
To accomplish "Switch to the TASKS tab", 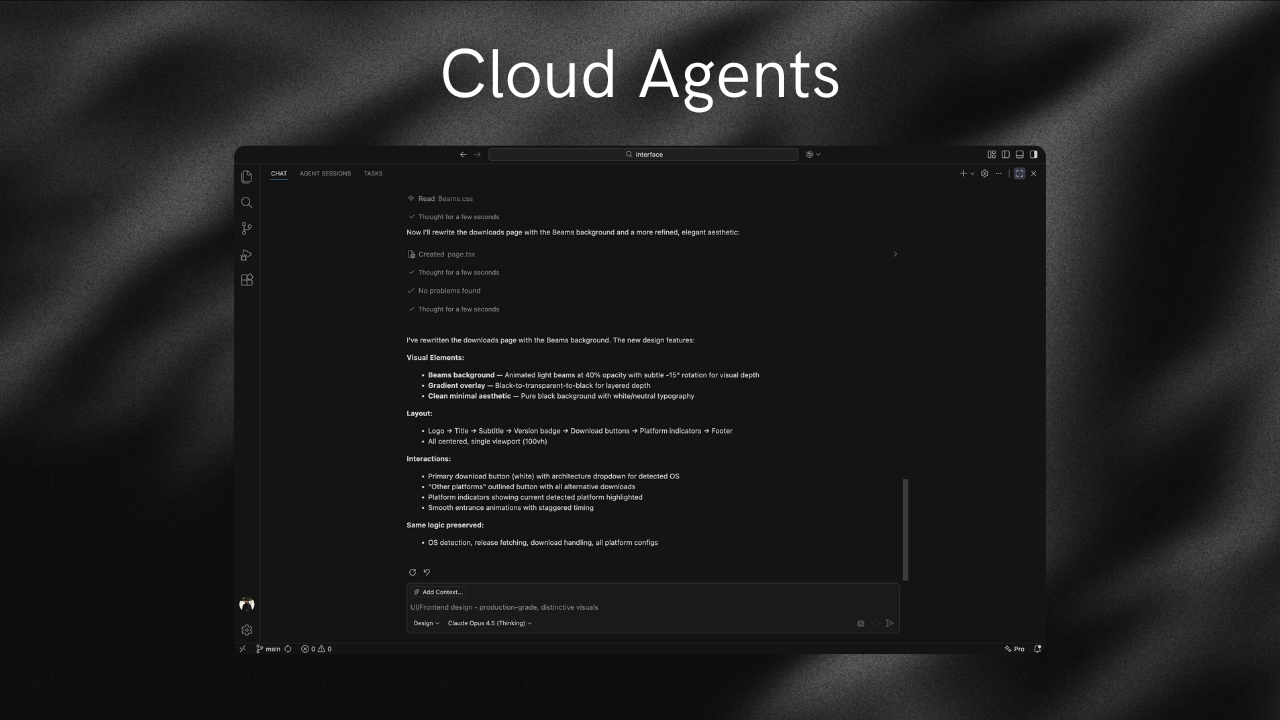I will click(x=372, y=173).
